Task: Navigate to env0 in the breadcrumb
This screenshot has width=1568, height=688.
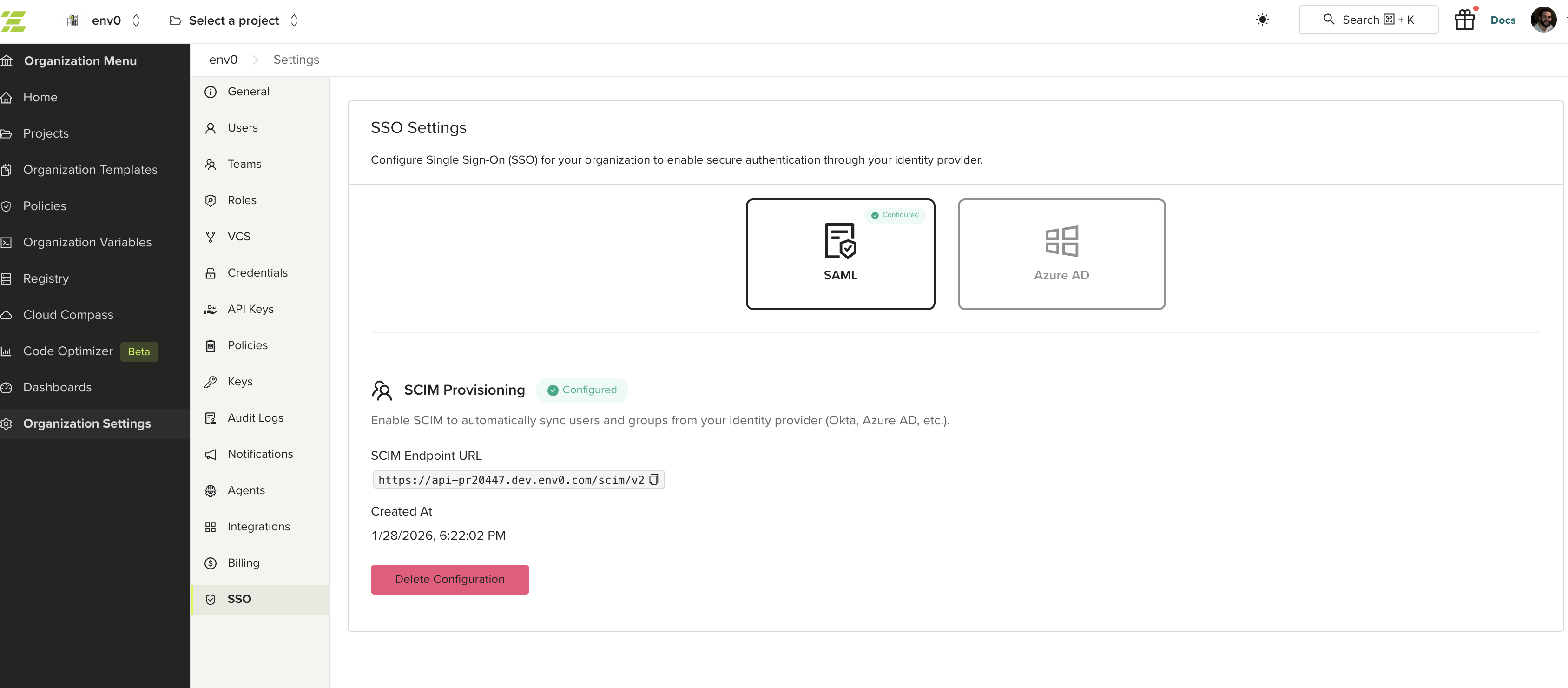Action: (x=223, y=59)
